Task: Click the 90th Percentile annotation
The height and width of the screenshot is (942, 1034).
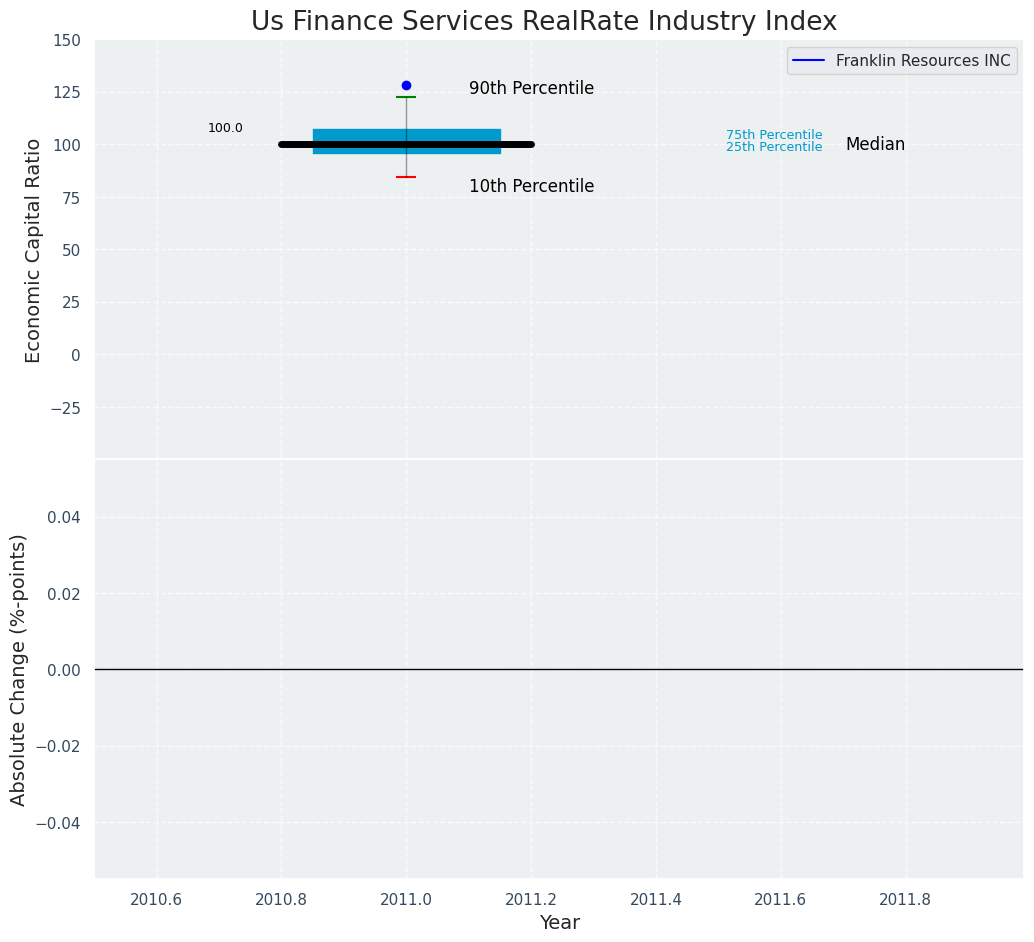Action: (531, 89)
